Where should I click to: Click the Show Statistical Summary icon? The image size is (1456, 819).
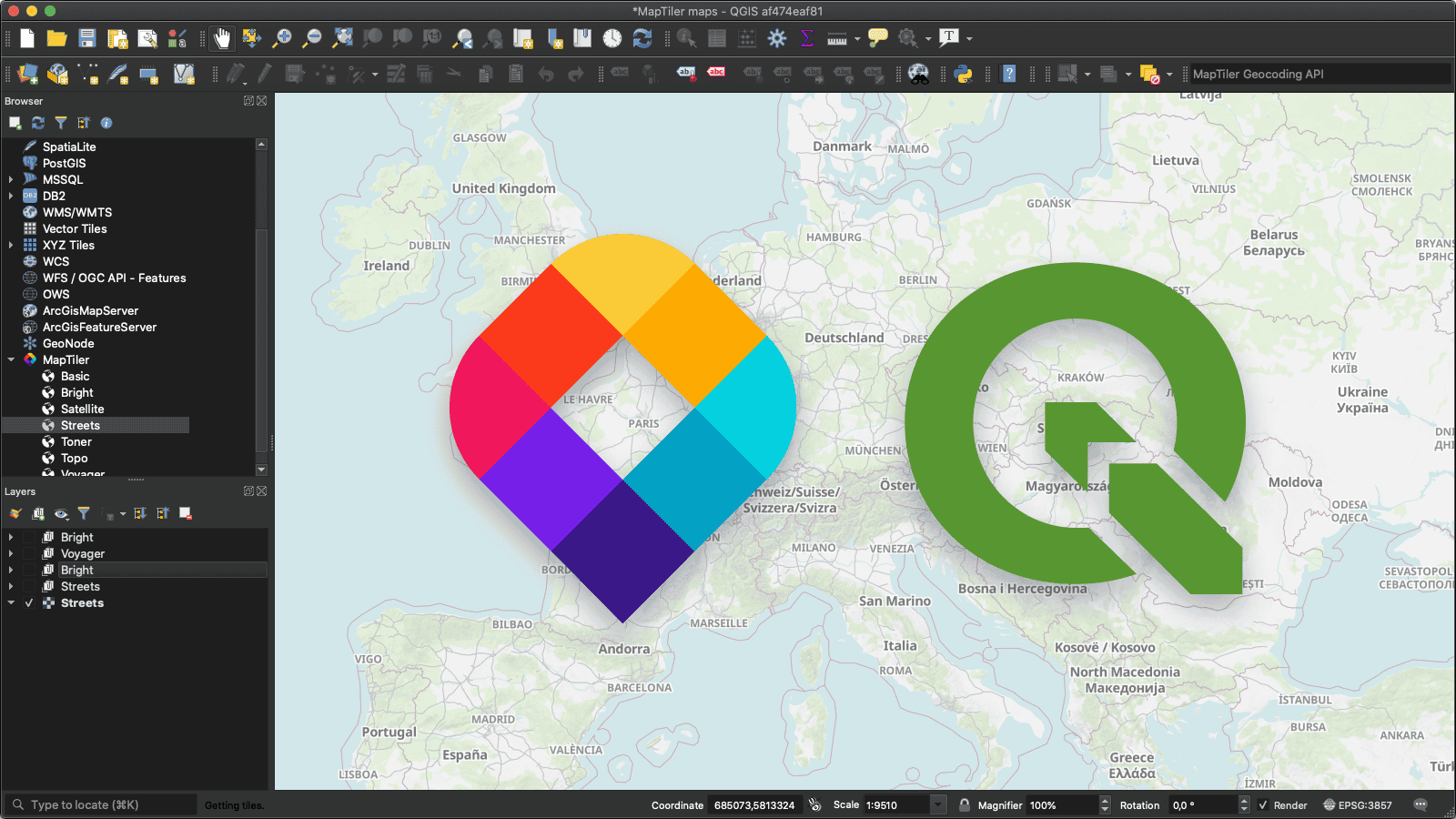806,38
